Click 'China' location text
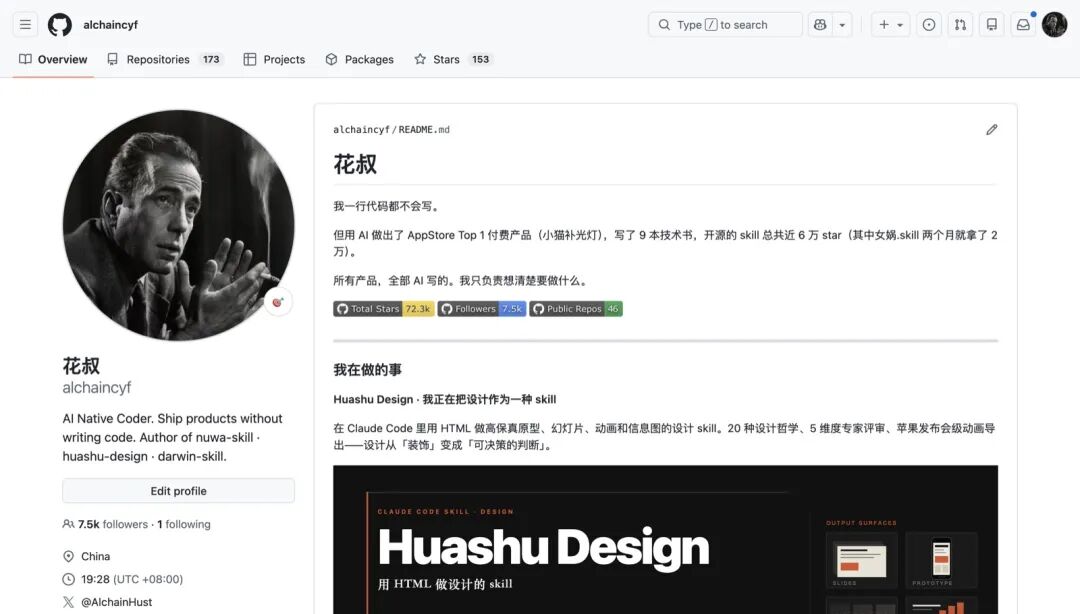1080x614 pixels. (x=96, y=556)
